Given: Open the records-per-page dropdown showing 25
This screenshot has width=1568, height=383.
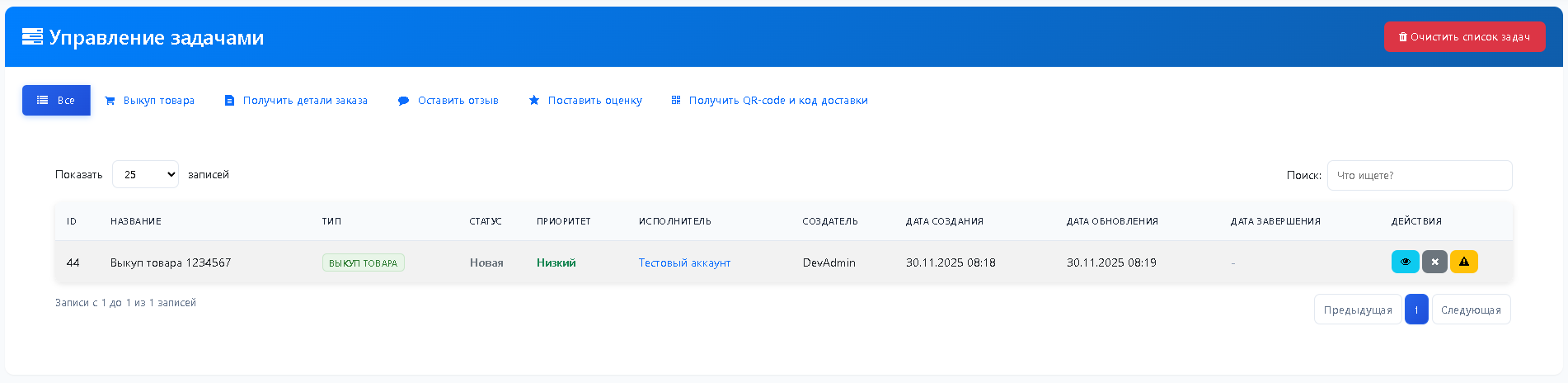Looking at the screenshot, I should point(145,175).
